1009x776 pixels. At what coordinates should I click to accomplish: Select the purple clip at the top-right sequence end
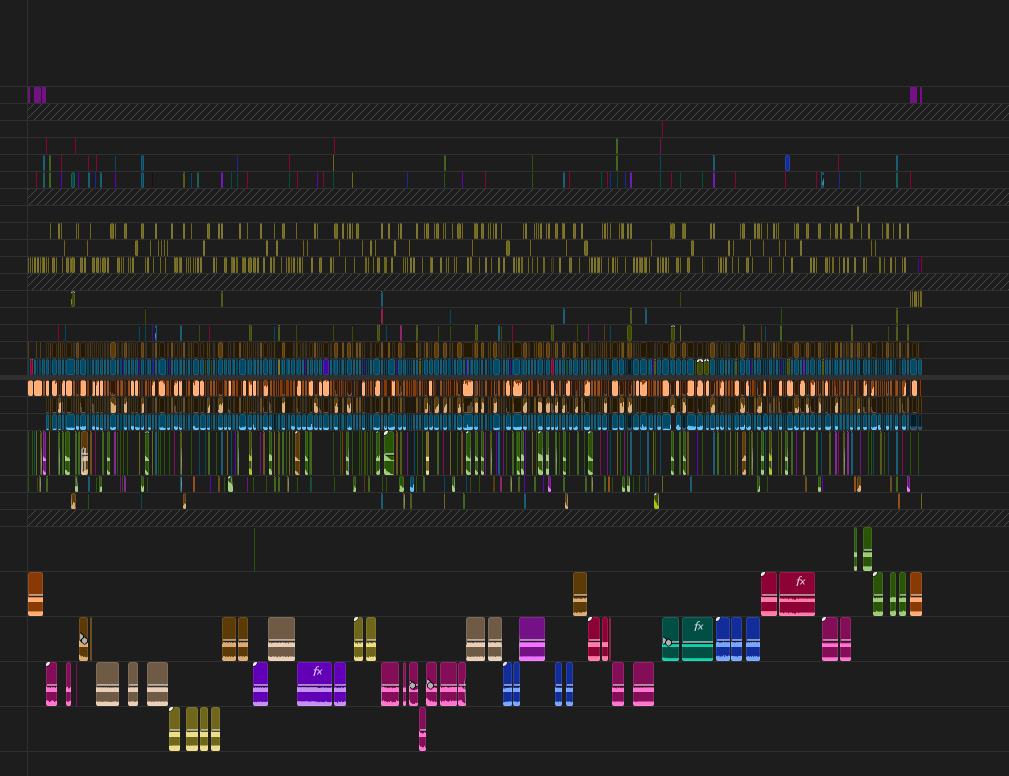click(x=916, y=95)
